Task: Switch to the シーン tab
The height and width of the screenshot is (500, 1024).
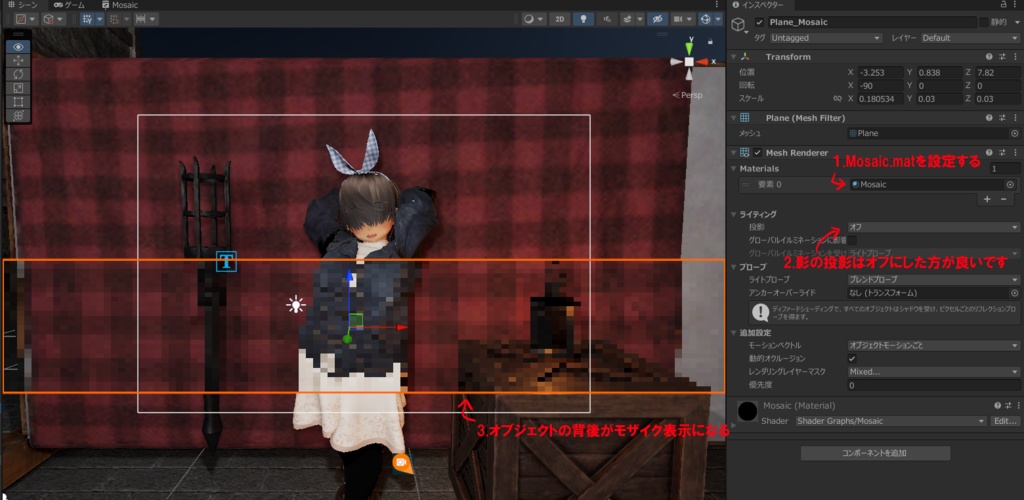Action: pos(24,5)
